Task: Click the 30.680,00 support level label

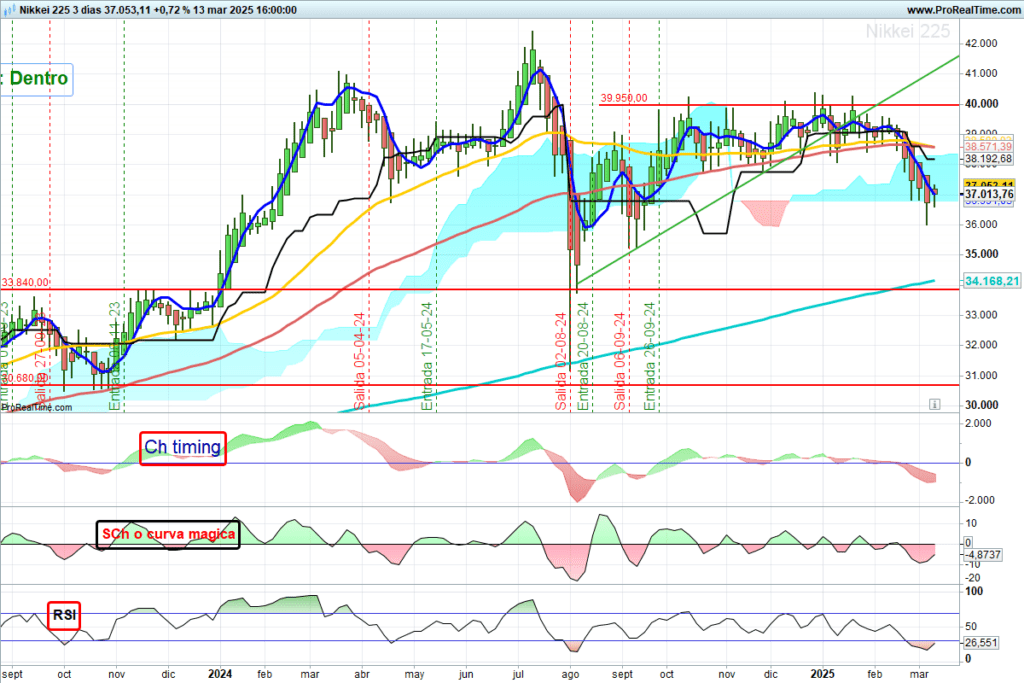Action: 25,378
